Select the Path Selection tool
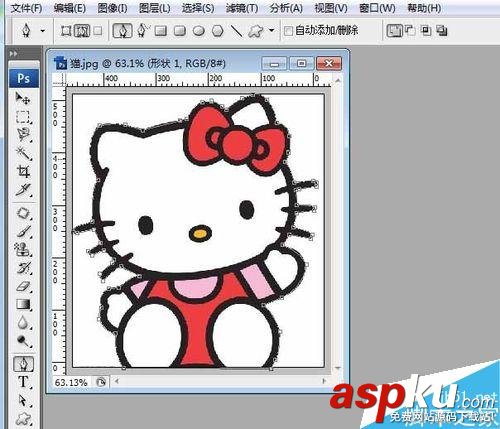 pos(23,400)
